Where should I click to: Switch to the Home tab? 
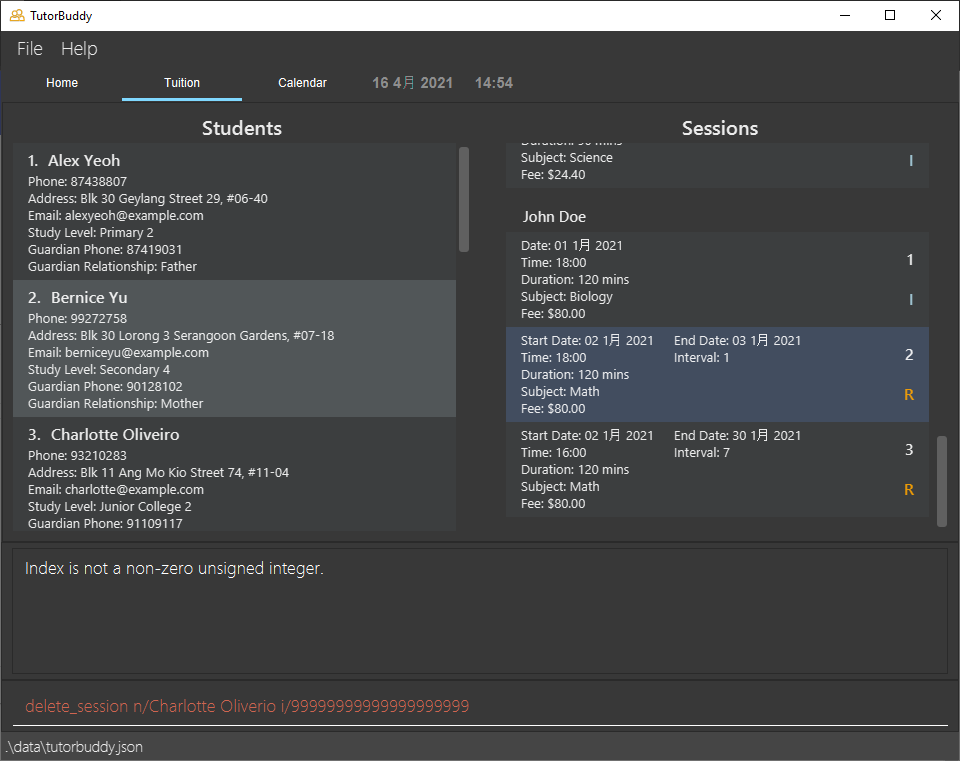62,83
